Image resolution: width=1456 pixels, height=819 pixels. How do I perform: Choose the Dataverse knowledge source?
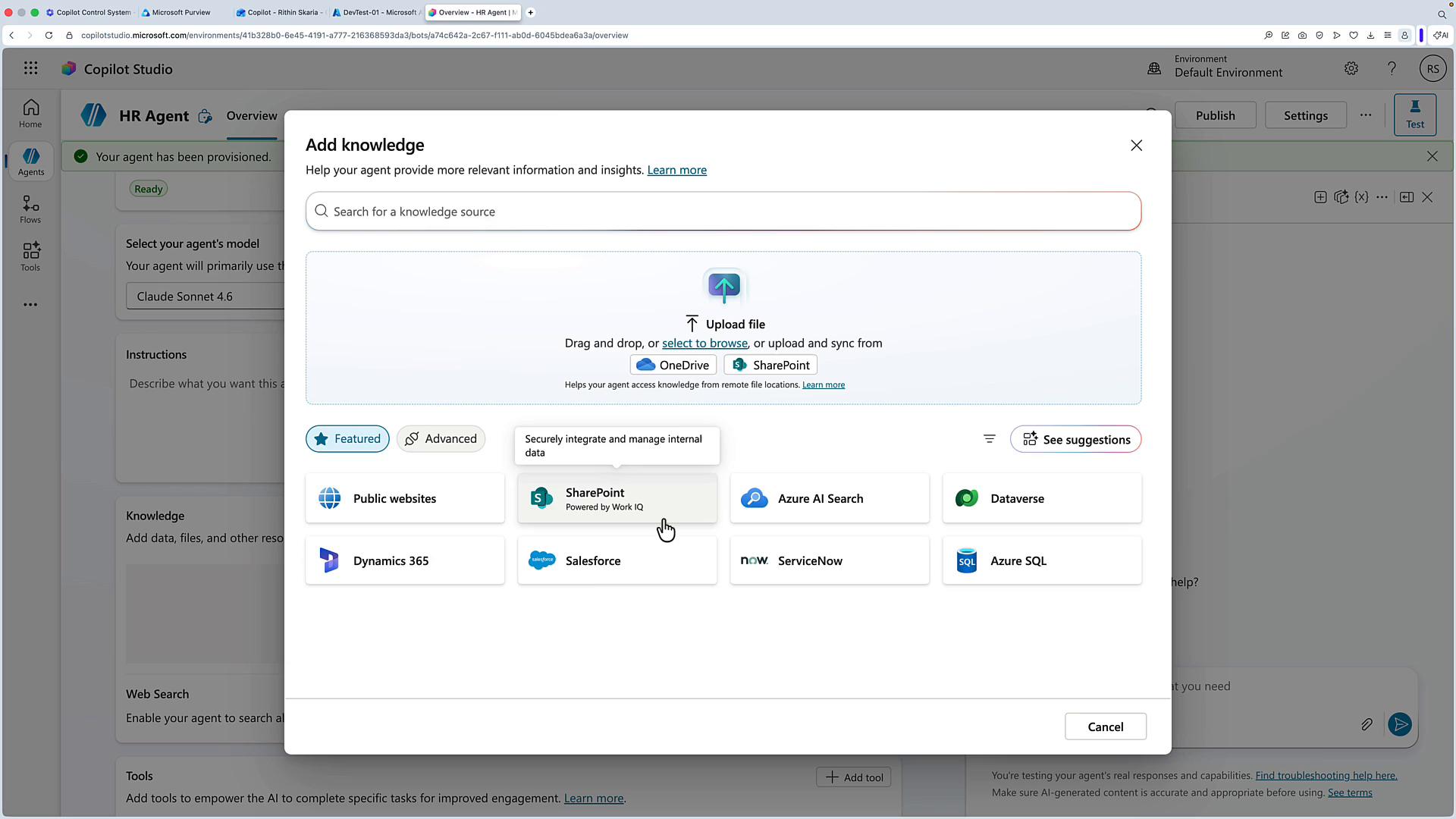(x=1042, y=498)
